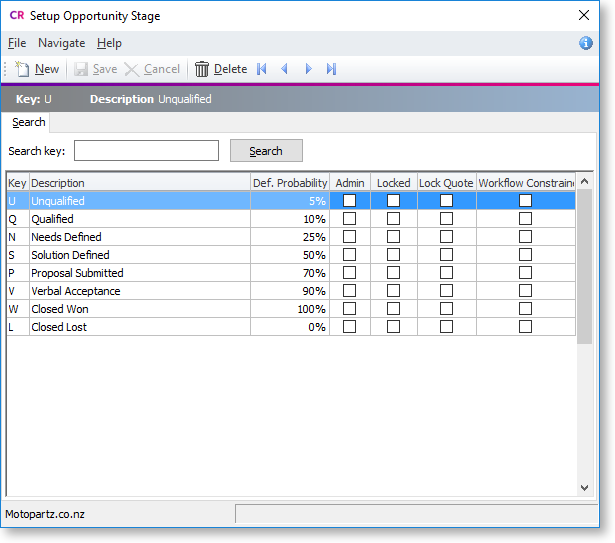Click key cell W
The width and height of the screenshot is (615, 543).
tap(18, 309)
